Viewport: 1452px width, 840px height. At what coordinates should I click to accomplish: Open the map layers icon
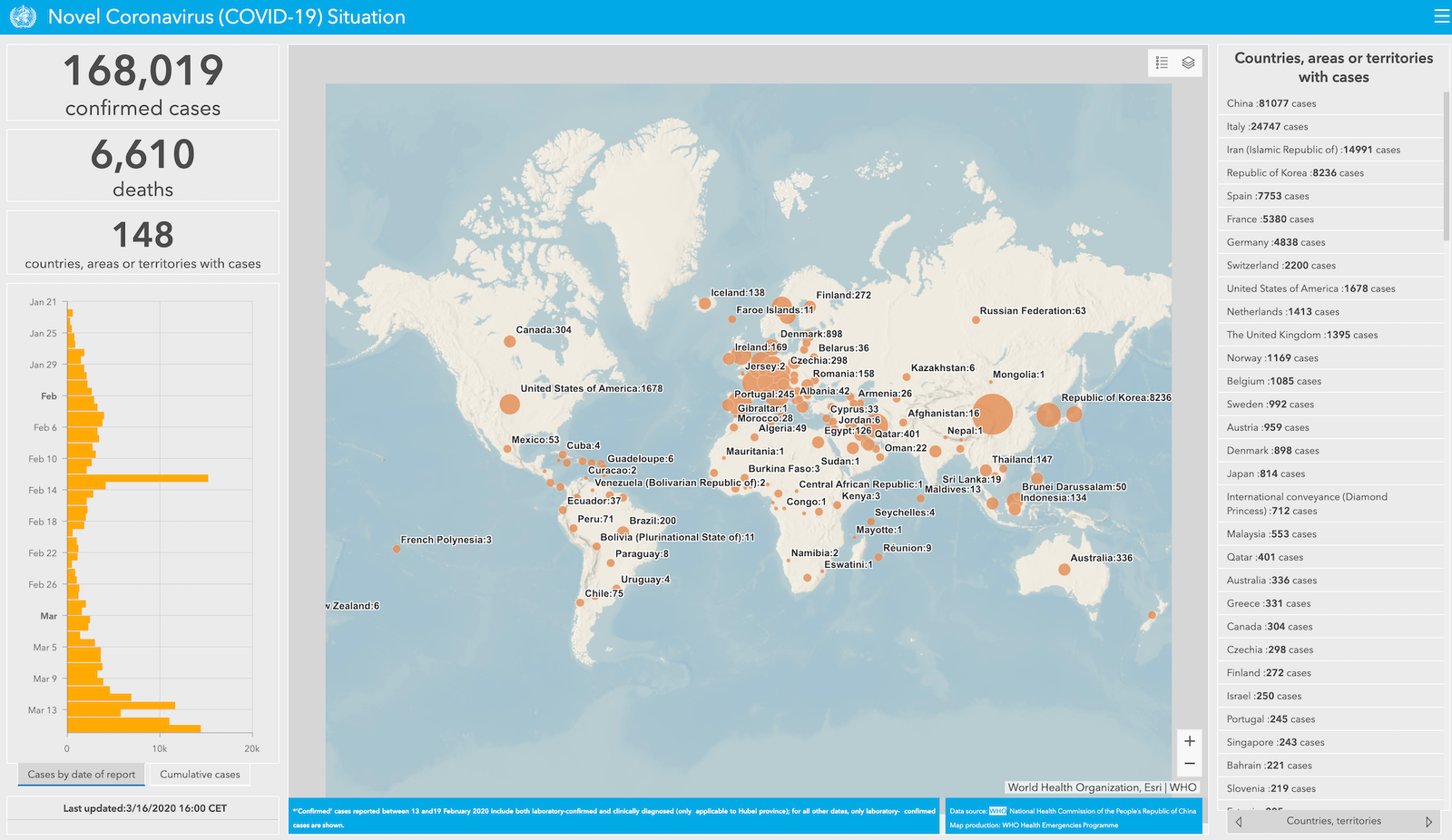click(1188, 63)
